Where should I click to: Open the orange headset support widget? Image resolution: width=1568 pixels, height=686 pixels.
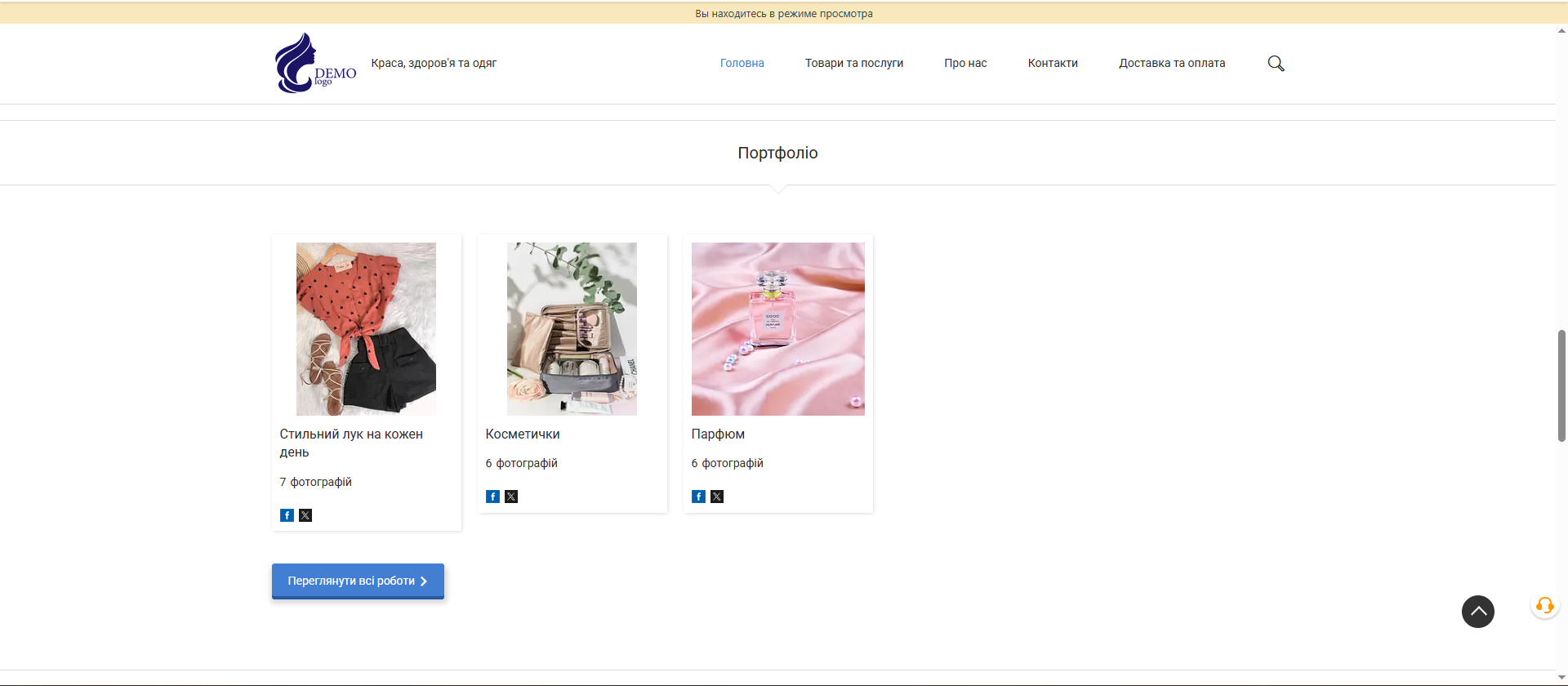tap(1544, 605)
